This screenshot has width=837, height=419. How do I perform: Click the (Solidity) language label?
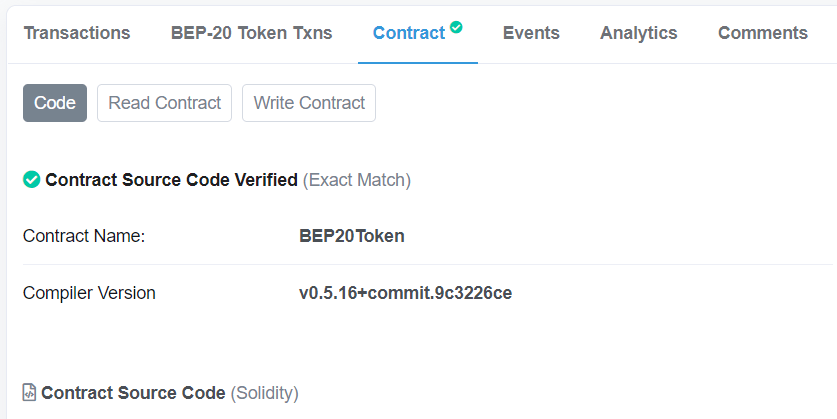tap(265, 393)
